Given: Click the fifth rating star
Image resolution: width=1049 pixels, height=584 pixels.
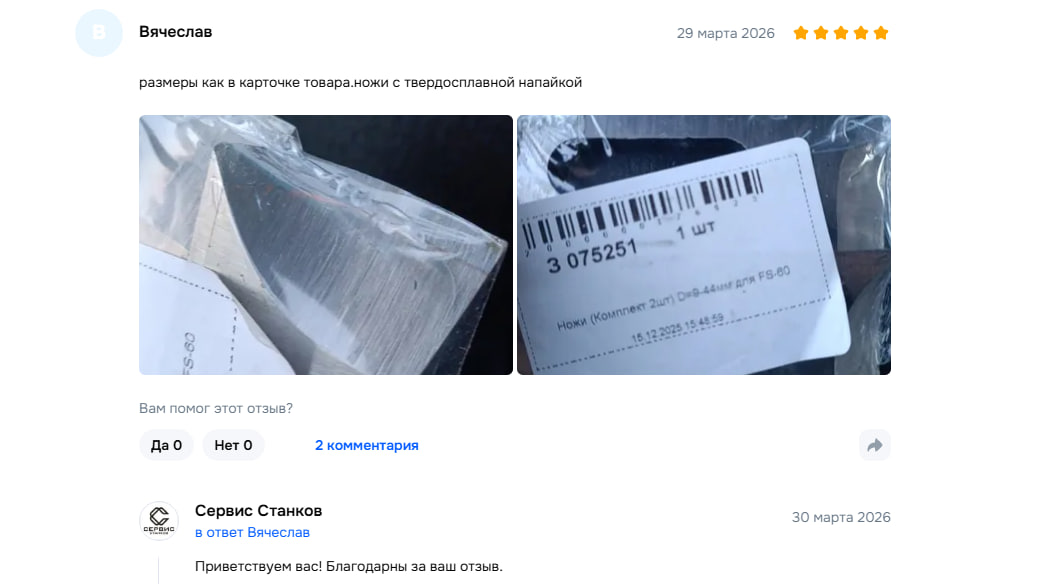Looking at the screenshot, I should (x=881, y=33).
